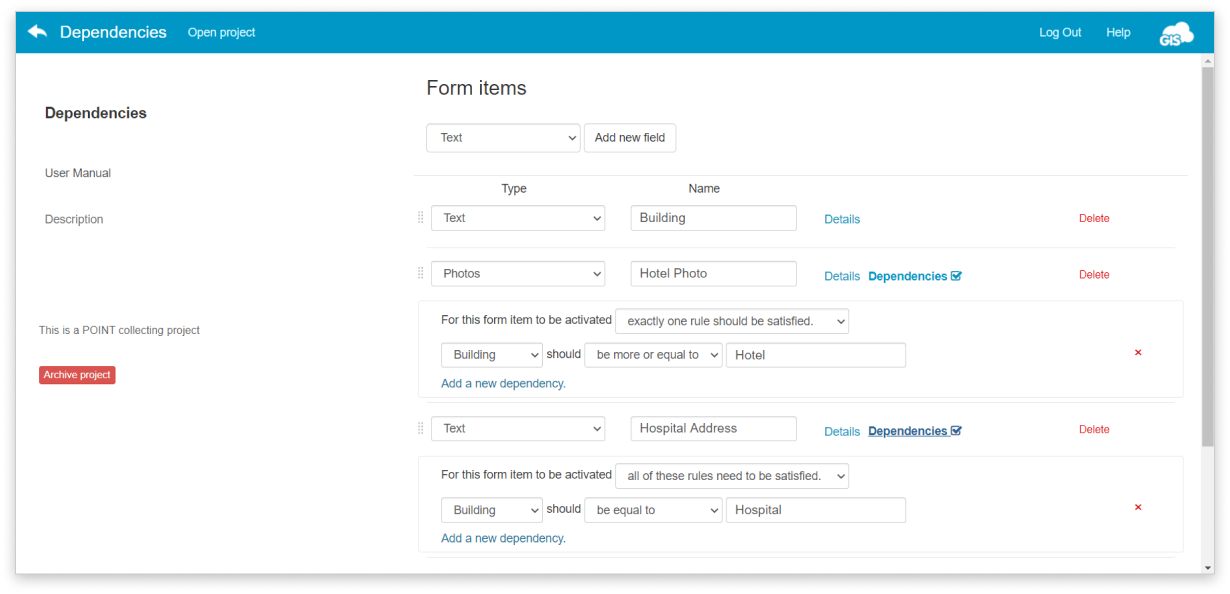Add a new dependency under Hotel Photo
This screenshot has height=594, width=1230.
click(503, 383)
